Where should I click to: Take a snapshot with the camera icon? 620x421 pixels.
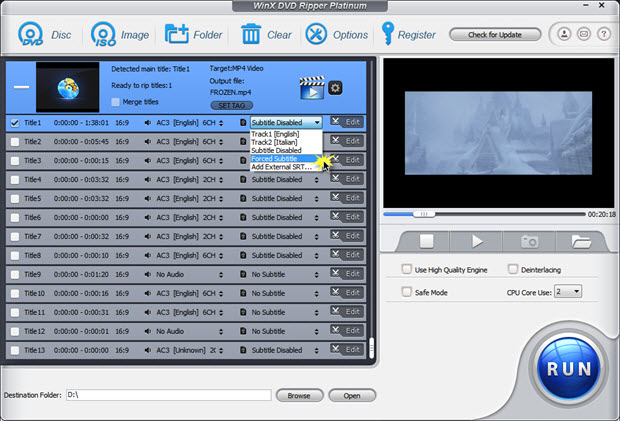coord(529,241)
